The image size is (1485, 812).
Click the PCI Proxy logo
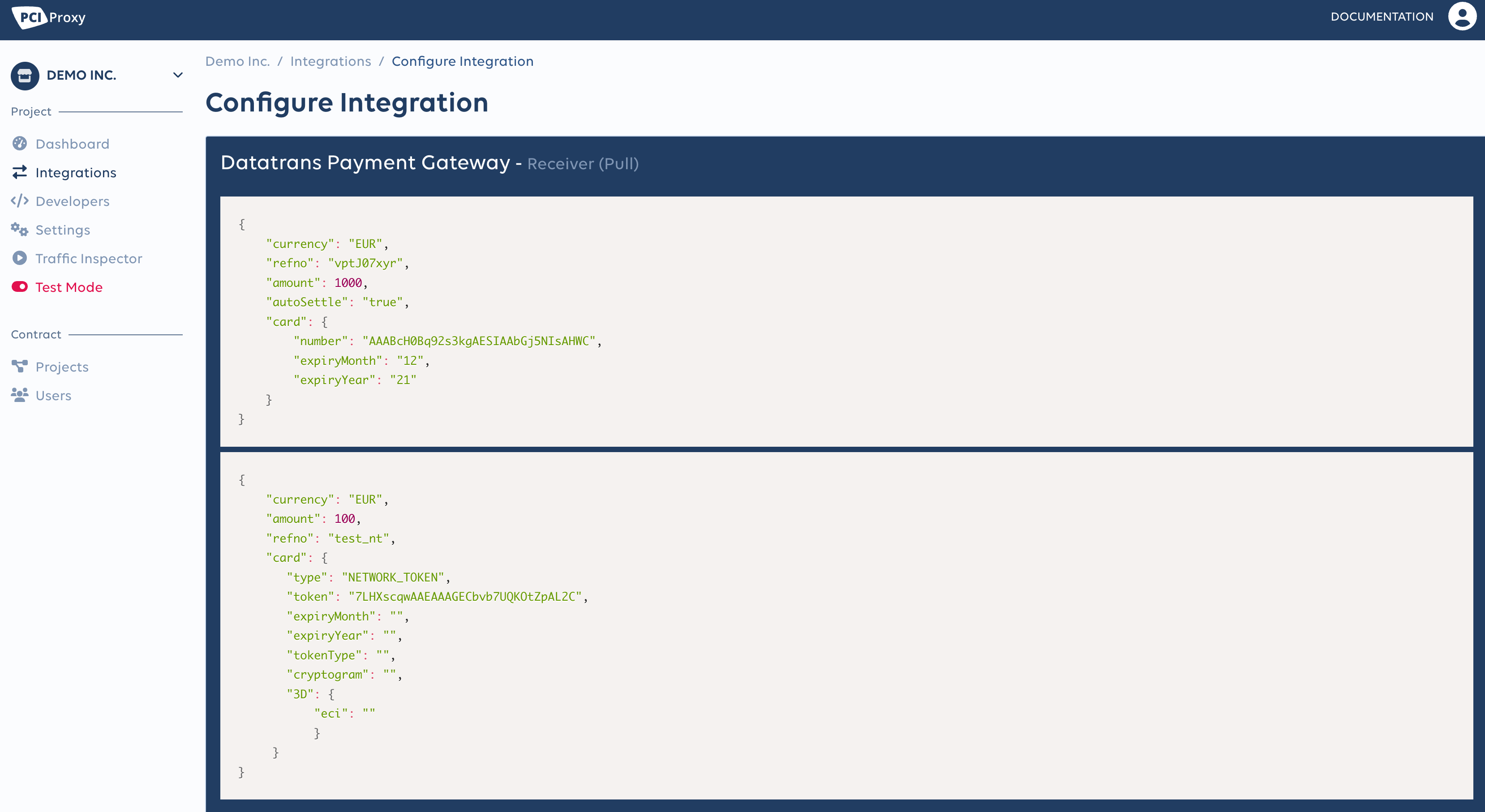(48, 17)
